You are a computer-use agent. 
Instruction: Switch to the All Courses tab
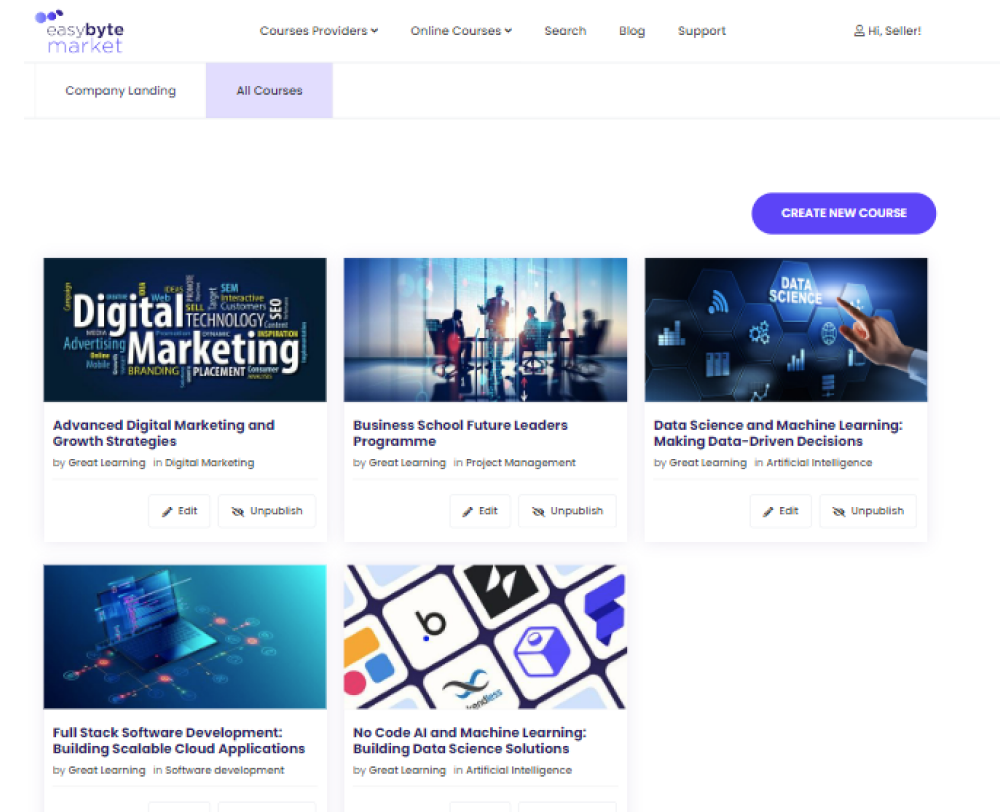pyautogui.click(x=269, y=90)
